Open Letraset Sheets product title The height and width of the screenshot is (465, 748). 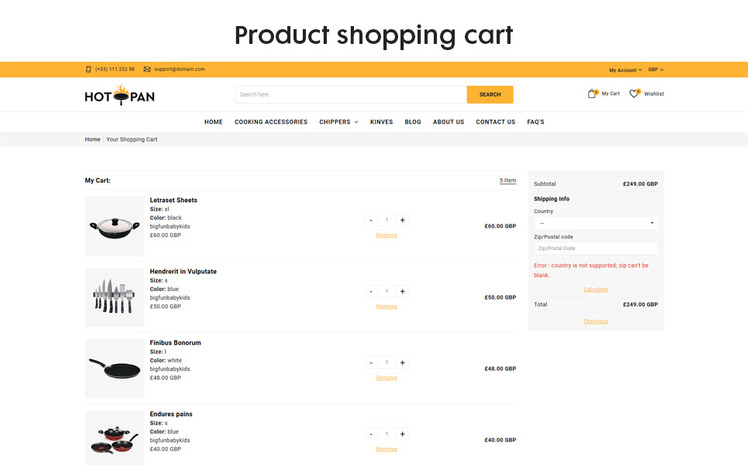pos(173,200)
